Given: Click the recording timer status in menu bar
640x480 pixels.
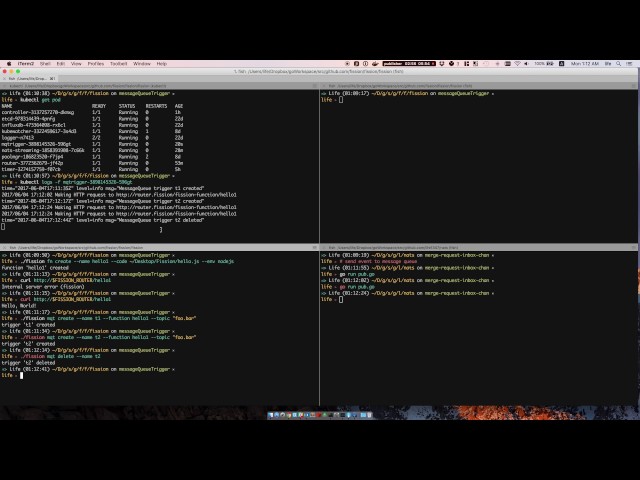Looking at the screenshot, I should pos(409,64).
